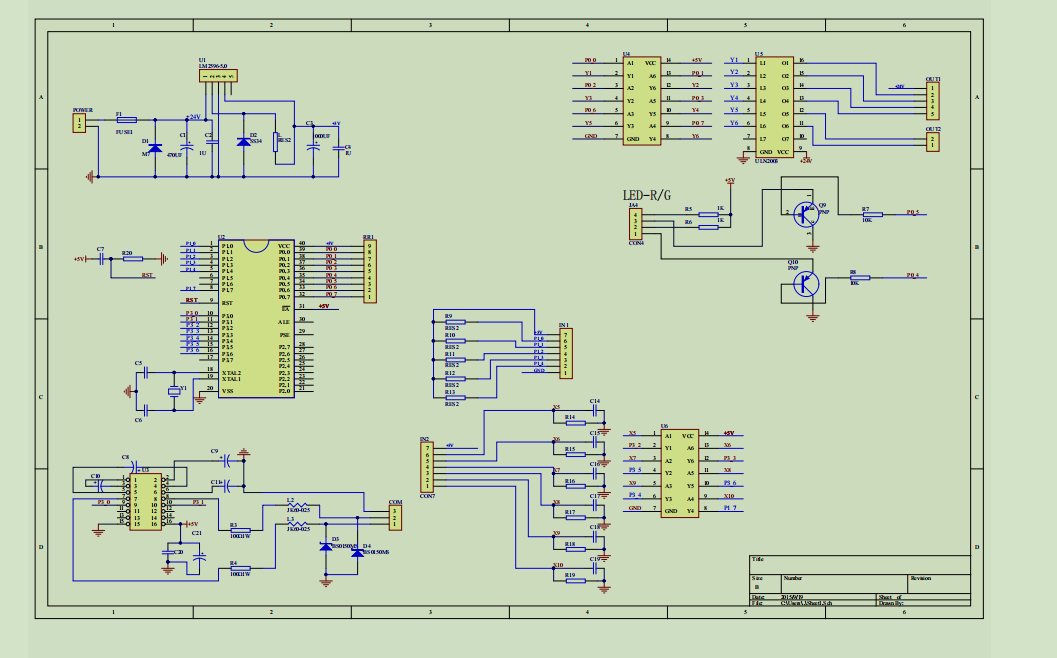Select the U2 microcontroller chip body

(x=256, y=318)
